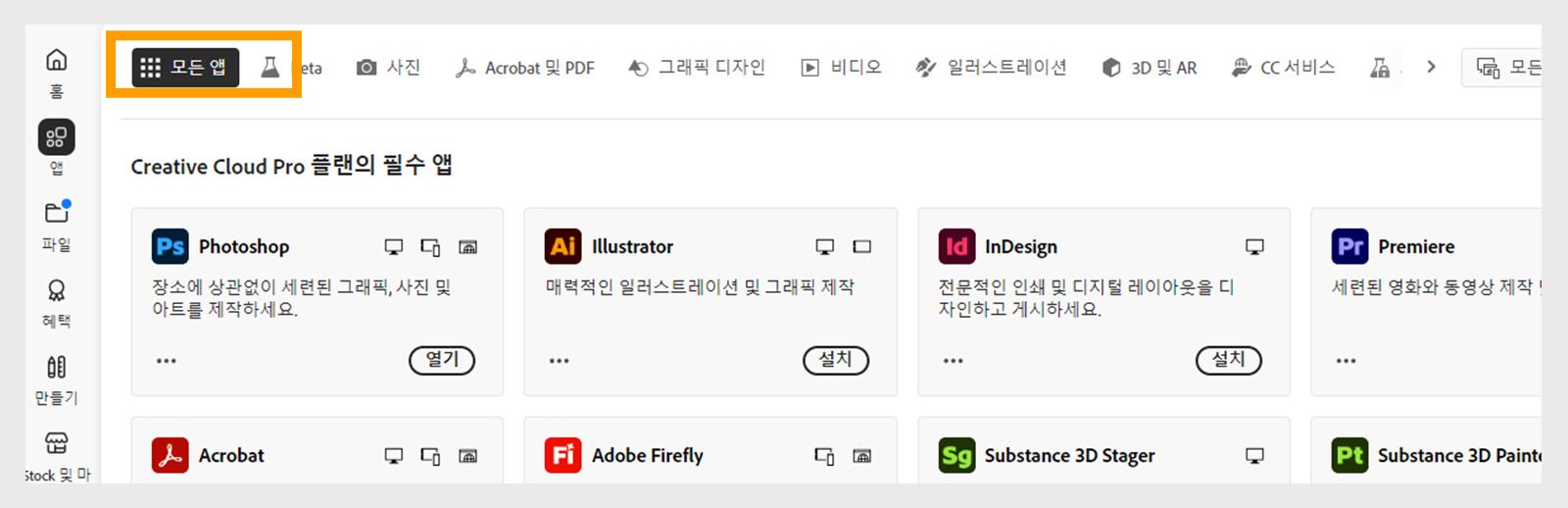
Task: Go to Home (홈) in sidebar
Action: point(57,73)
